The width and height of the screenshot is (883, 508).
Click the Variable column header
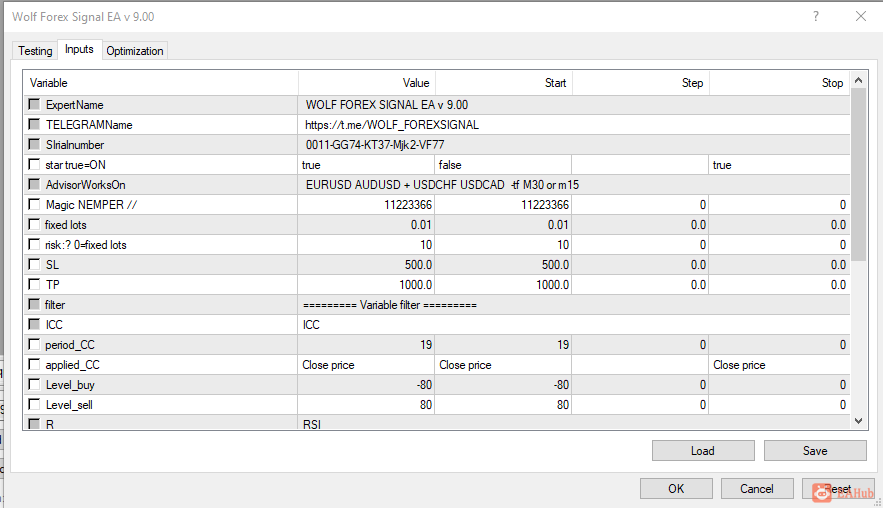(x=160, y=83)
